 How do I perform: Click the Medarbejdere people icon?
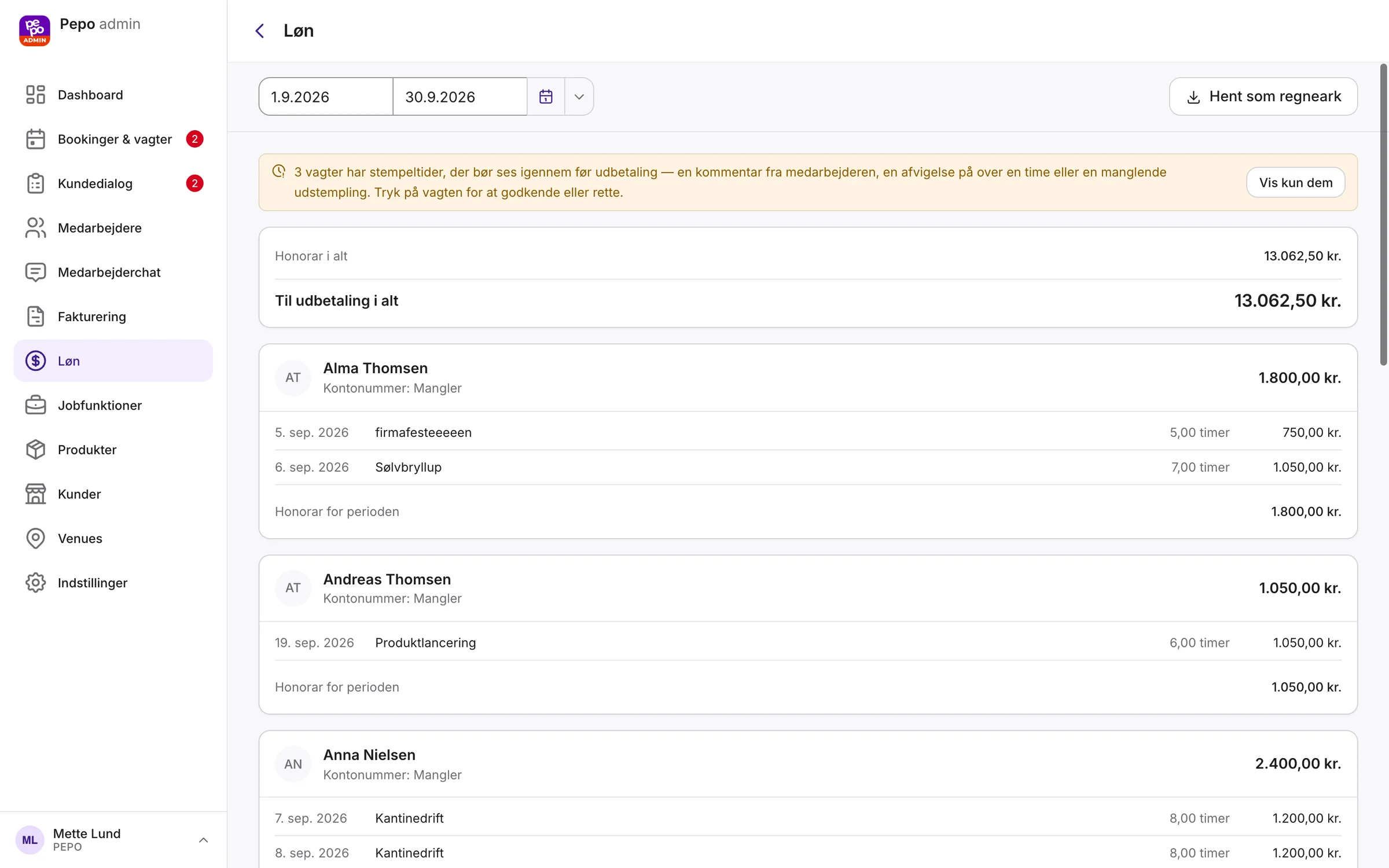coord(35,228)
